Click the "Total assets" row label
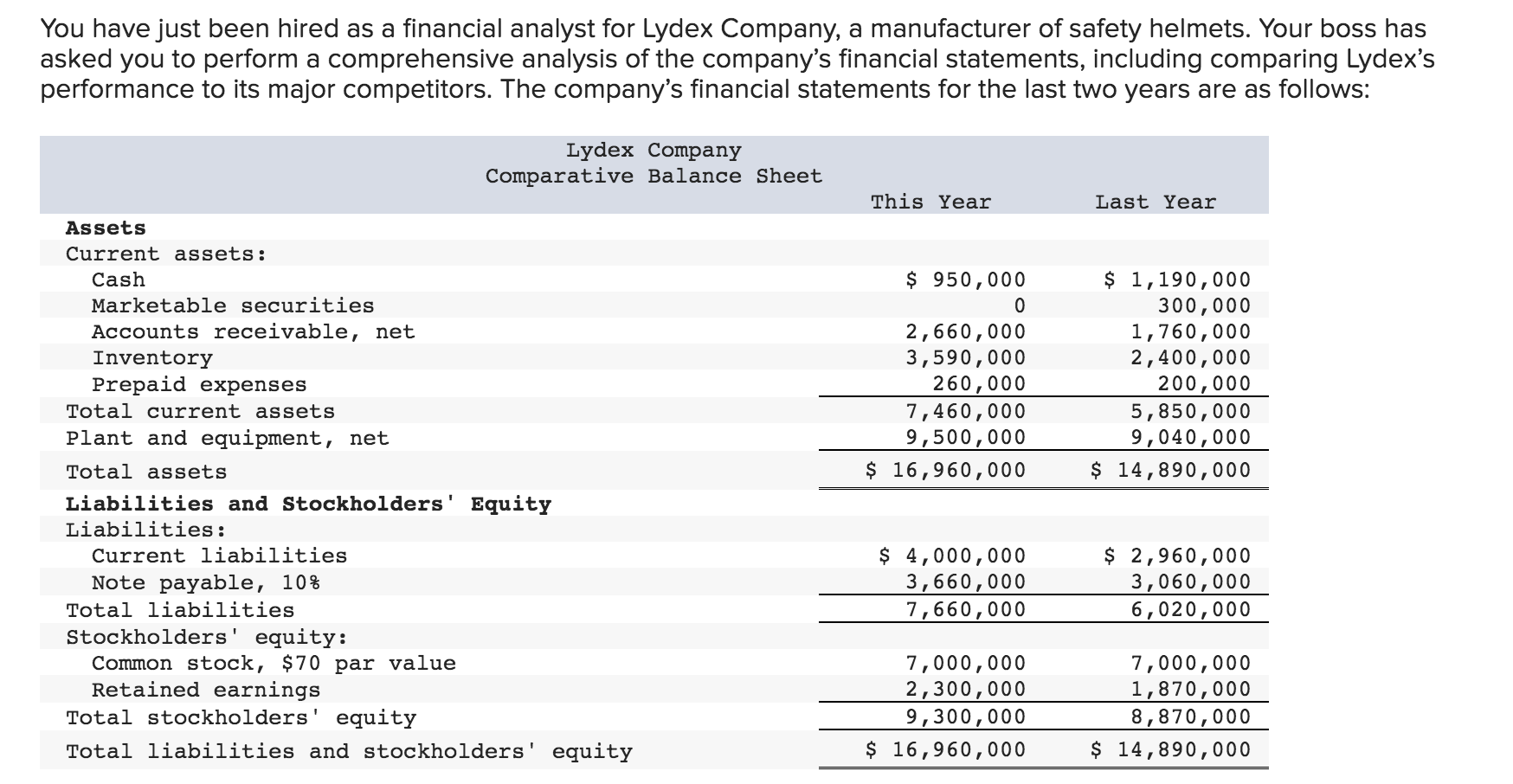Viewport: 1513px width, 784px height. click(146, 472)
